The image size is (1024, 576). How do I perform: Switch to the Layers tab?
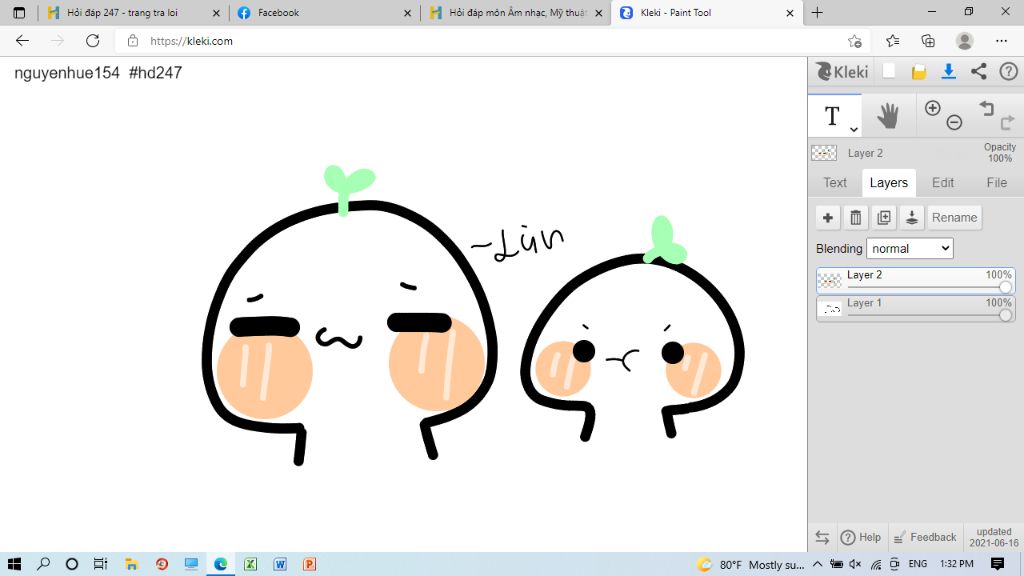point(888,183)
